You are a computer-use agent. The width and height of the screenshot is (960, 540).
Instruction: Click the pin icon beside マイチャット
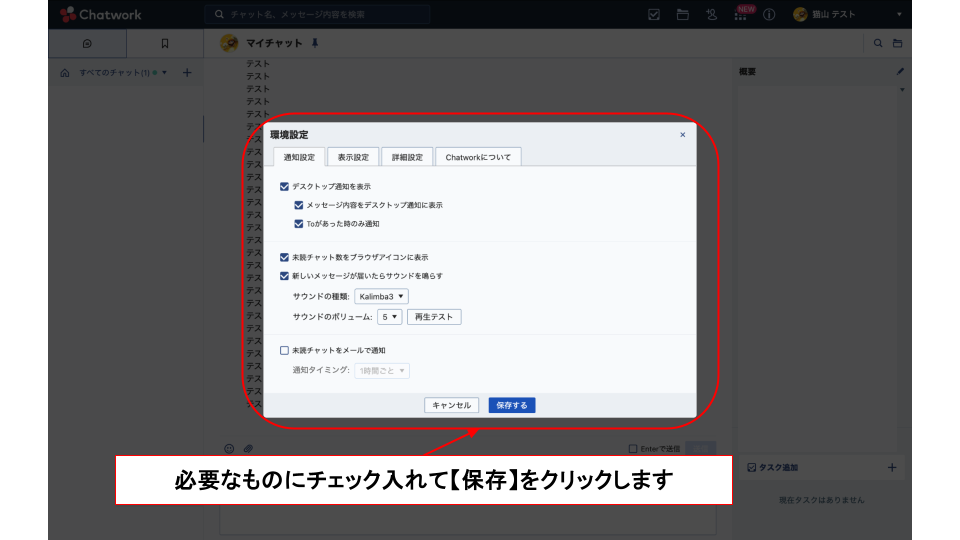pos(315,43)
